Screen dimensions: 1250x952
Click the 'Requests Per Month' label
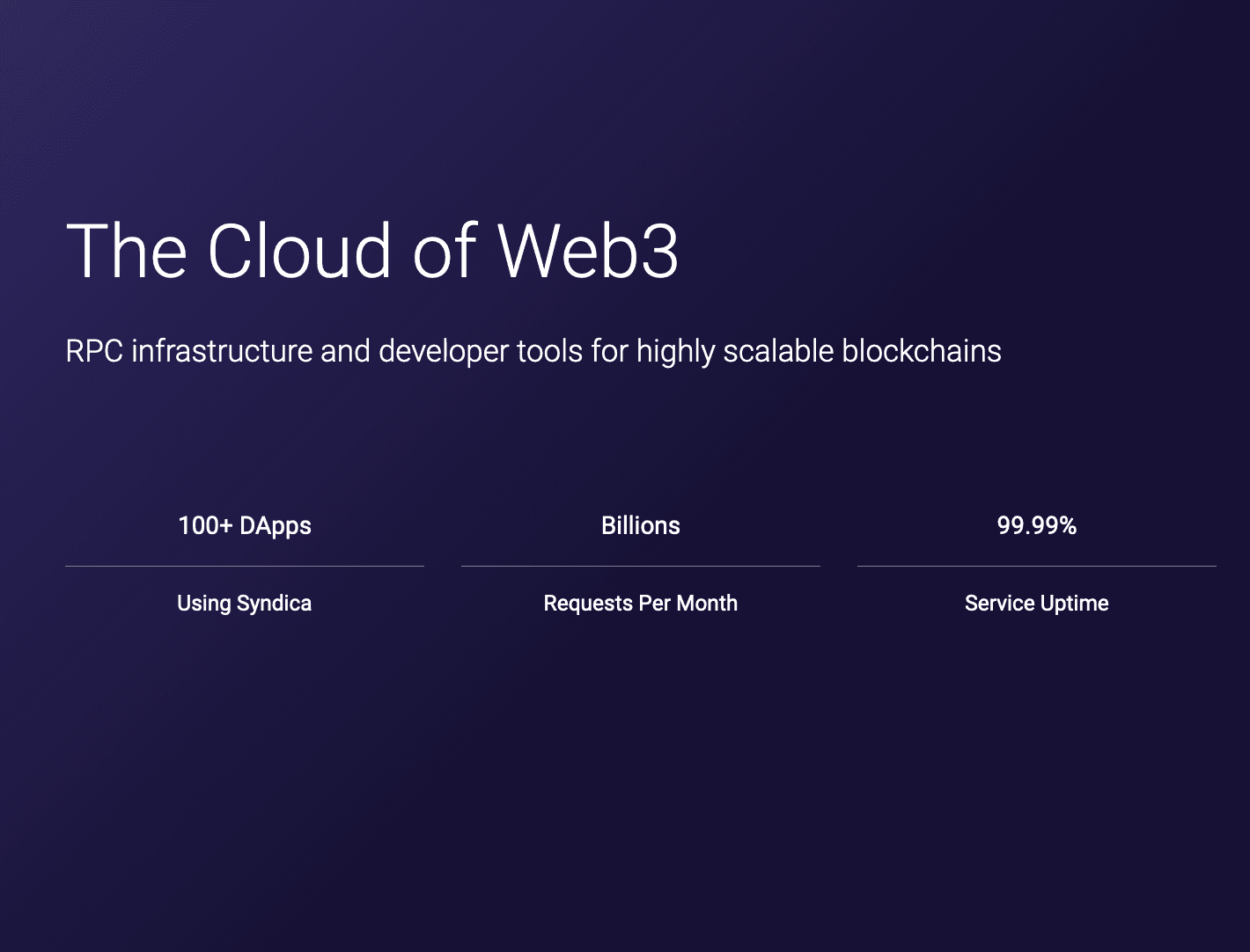641,604
